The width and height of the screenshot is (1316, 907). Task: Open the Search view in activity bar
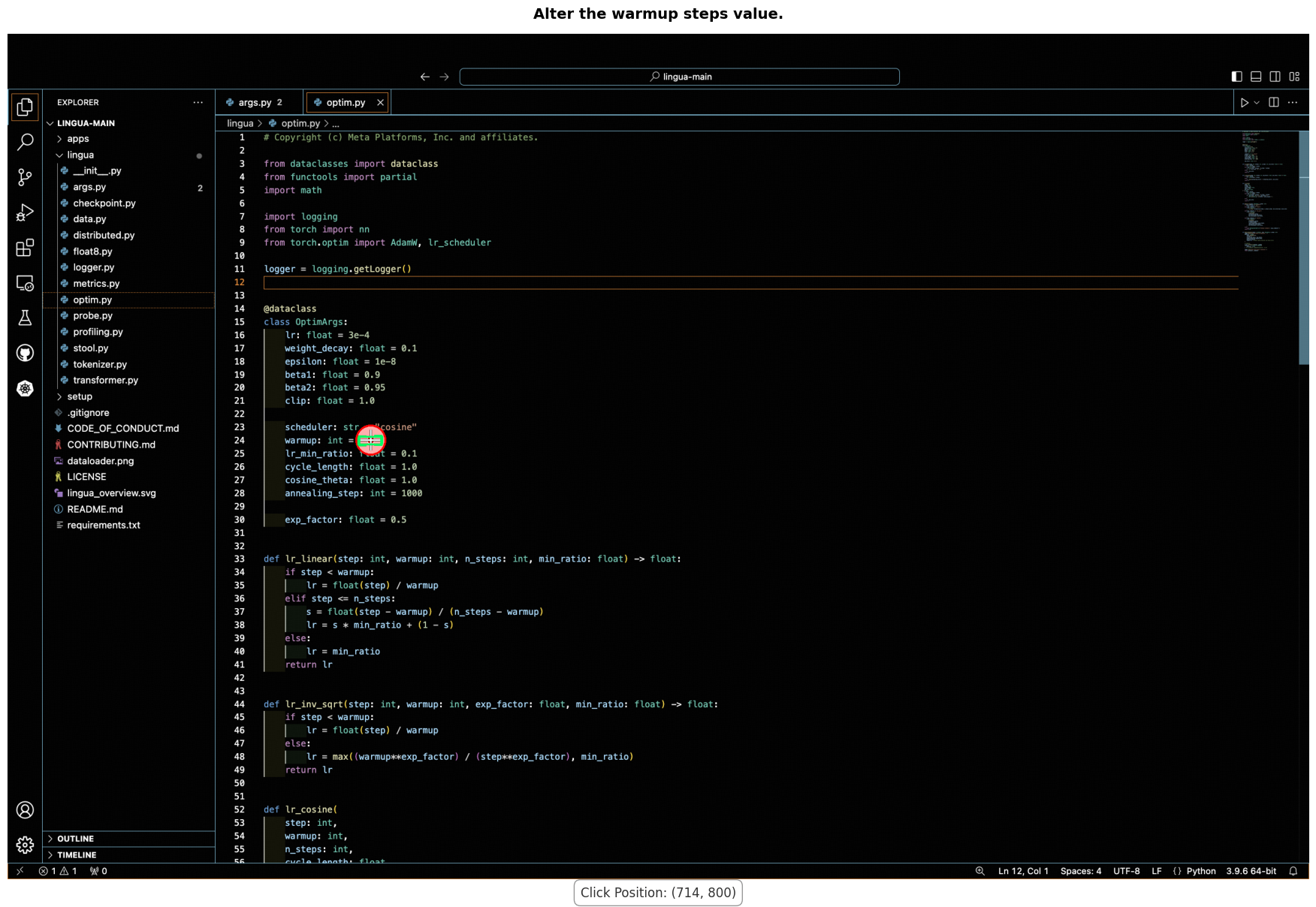(x=25, y=142)
